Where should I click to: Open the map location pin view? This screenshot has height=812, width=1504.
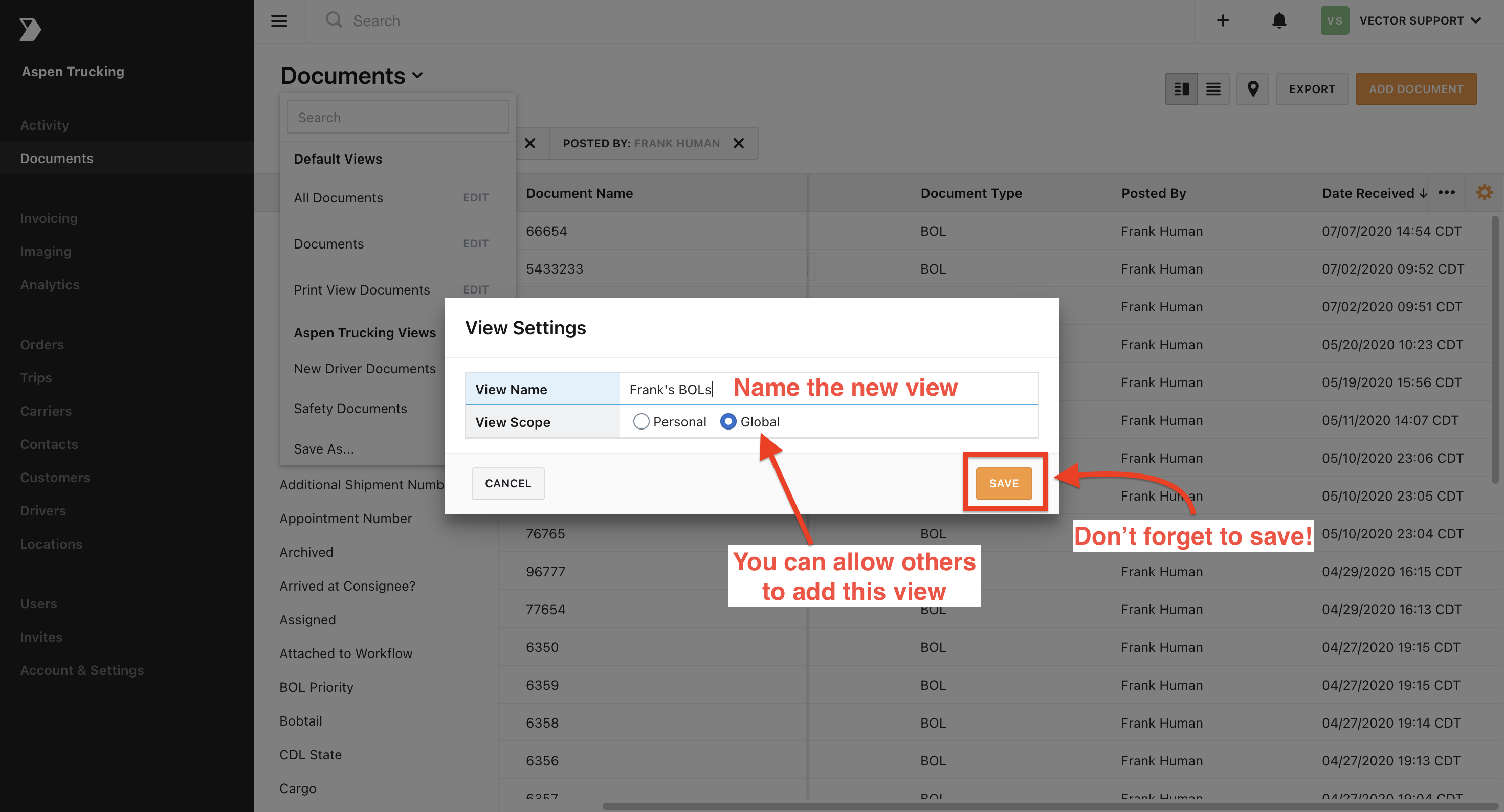pos(1252,89)
